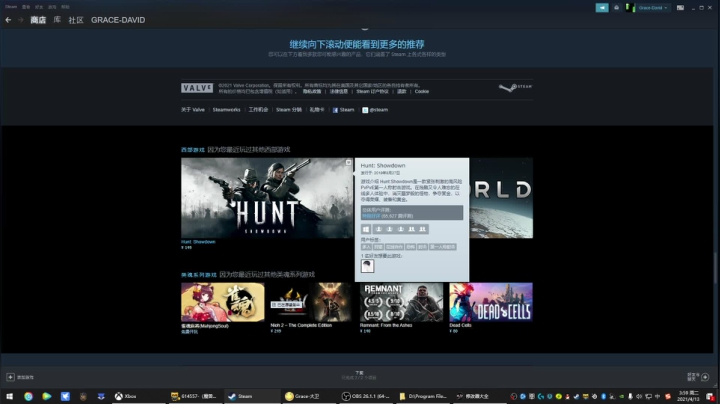Click the friend avatar in the Hunt popup
The width and height of the screenshot is (720, 404).
click(x=367, y=266)
